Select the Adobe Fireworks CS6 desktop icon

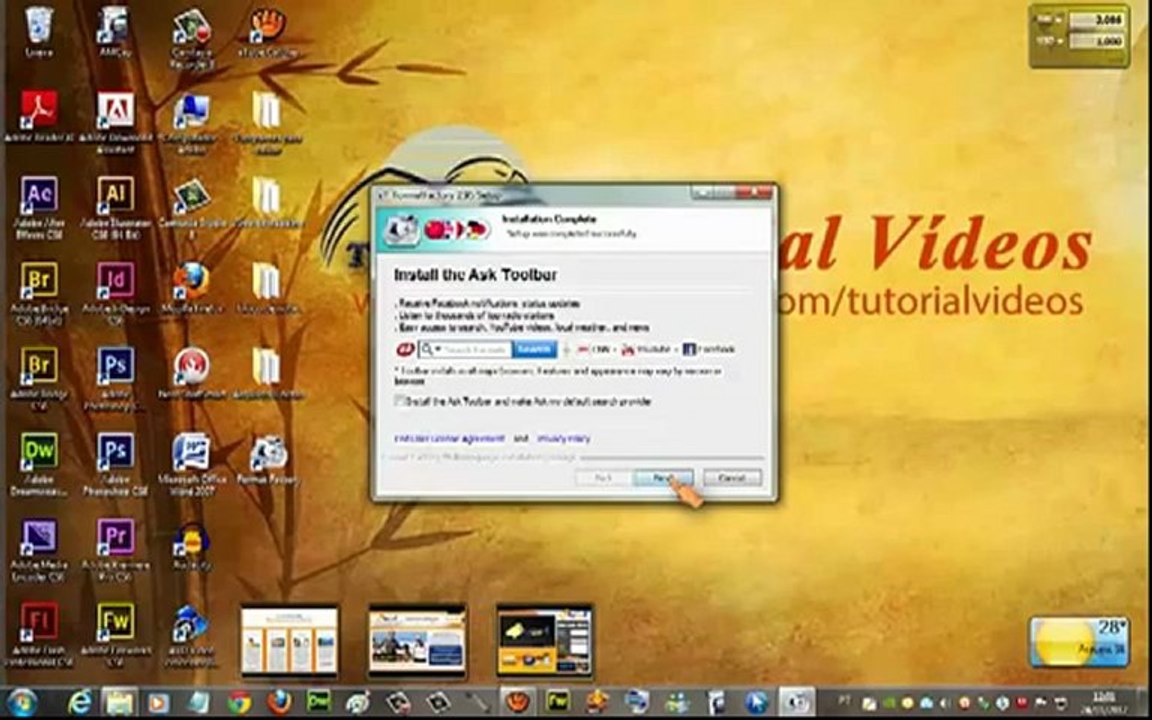(x=115, y=635)
